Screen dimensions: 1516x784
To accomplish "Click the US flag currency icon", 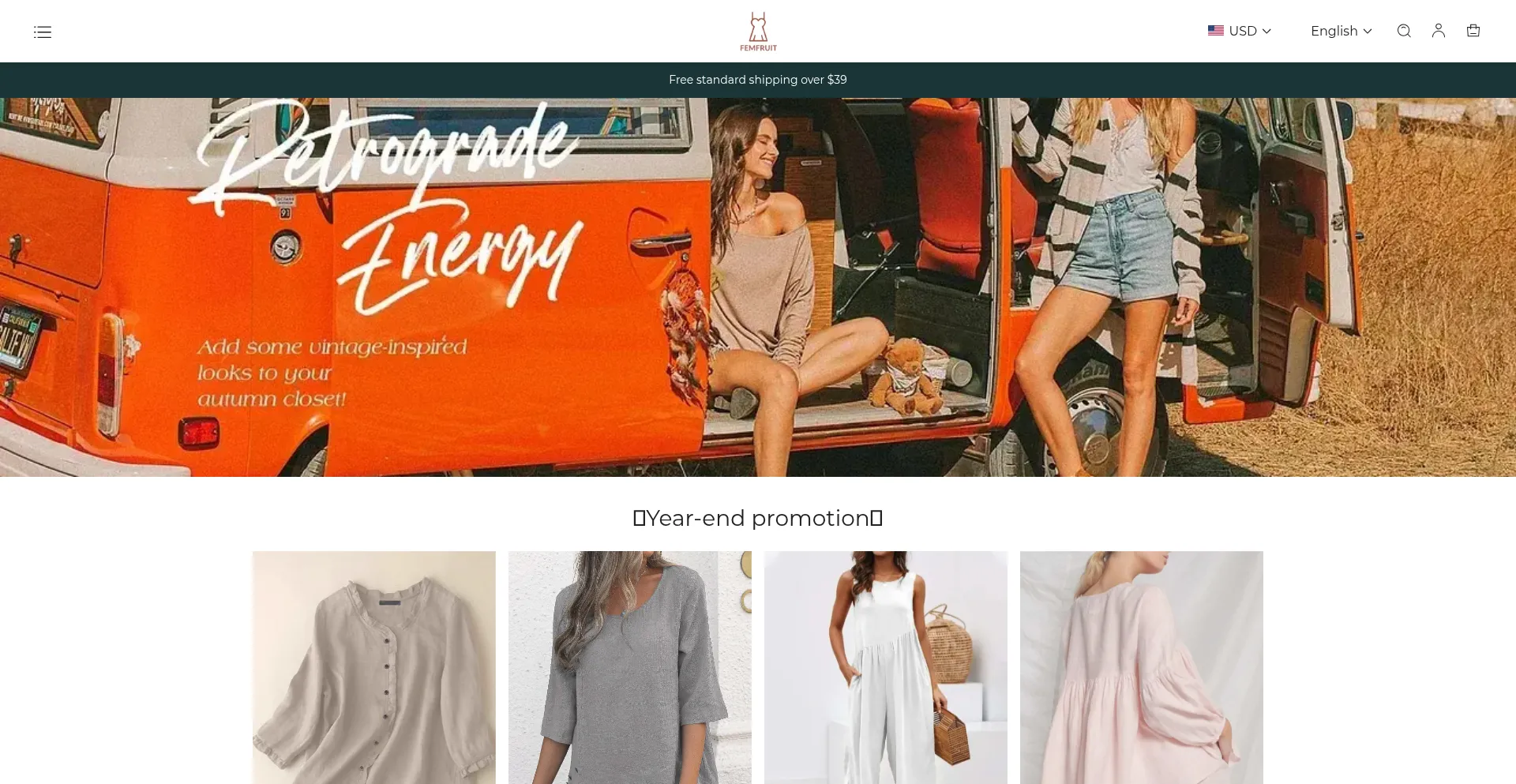I will point(1216,31).
